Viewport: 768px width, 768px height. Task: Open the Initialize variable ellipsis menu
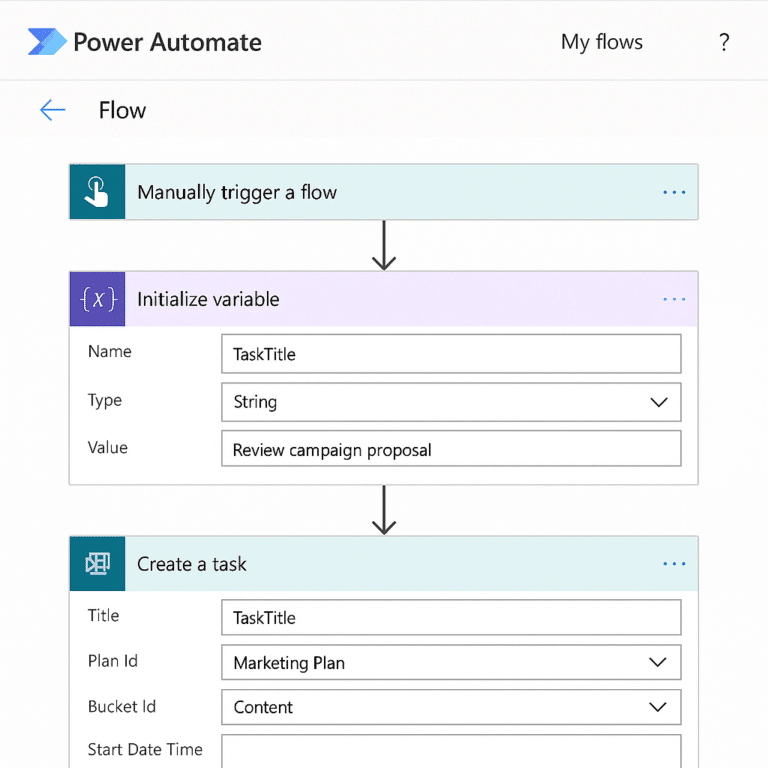[674, 299]
